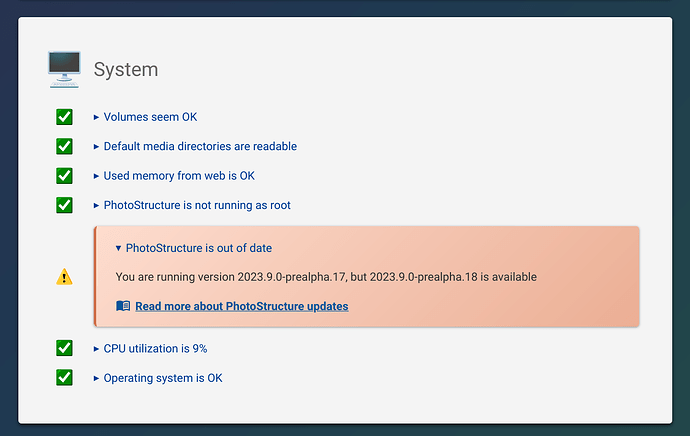Image resolution: width=690 pixels, height=436 pixels.
Task: Click green checkmark beside Default media directories
Action: [64, 147]
